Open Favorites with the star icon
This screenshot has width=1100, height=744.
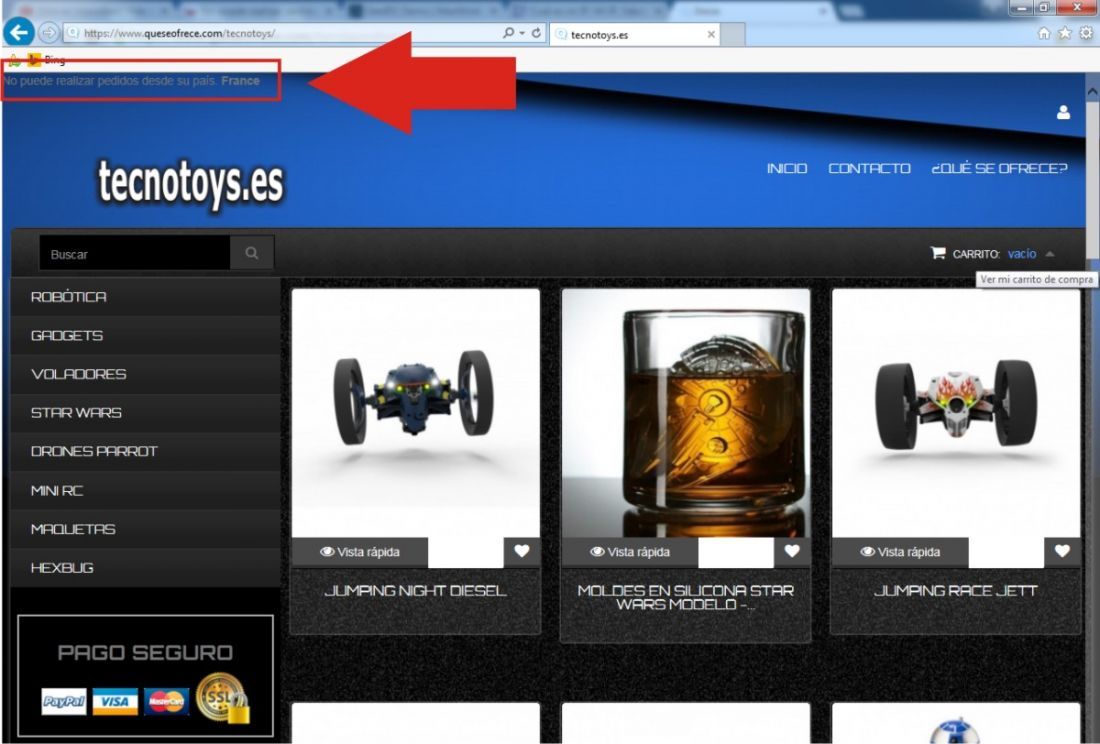1065,33
